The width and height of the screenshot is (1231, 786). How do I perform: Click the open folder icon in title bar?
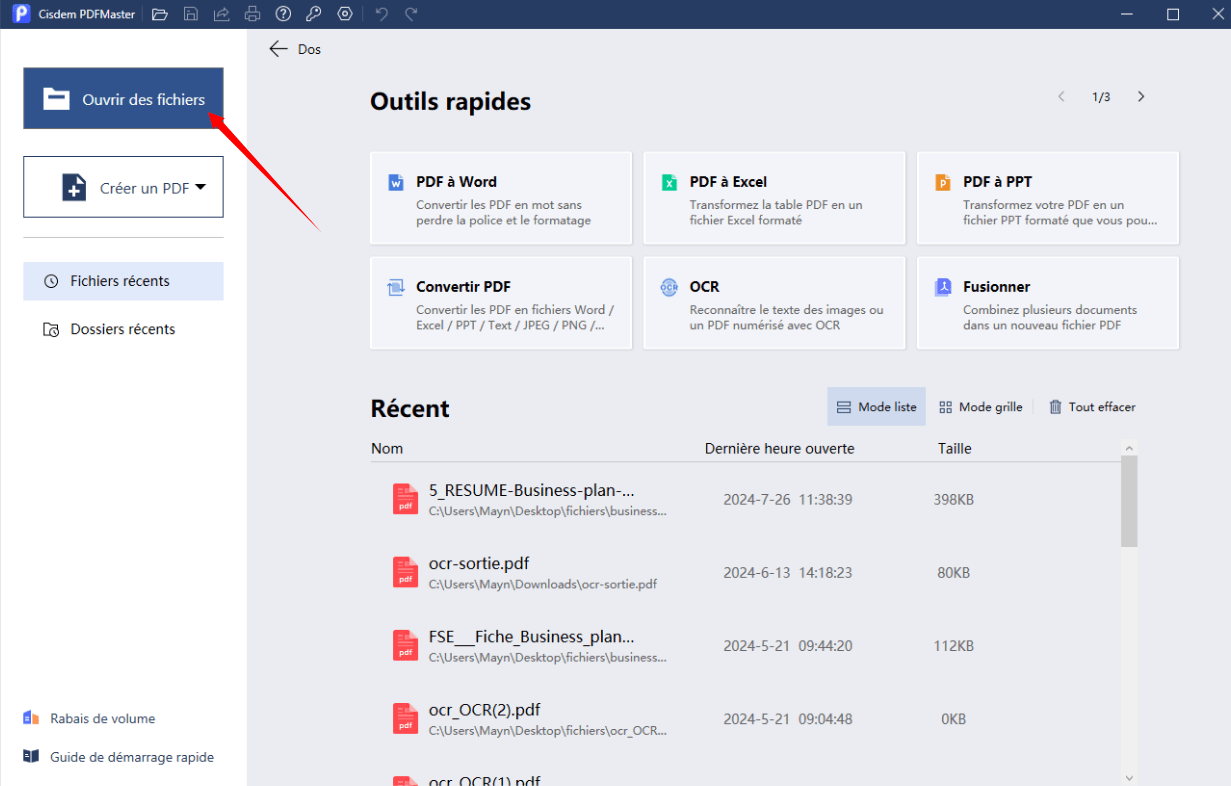[160, 14]
